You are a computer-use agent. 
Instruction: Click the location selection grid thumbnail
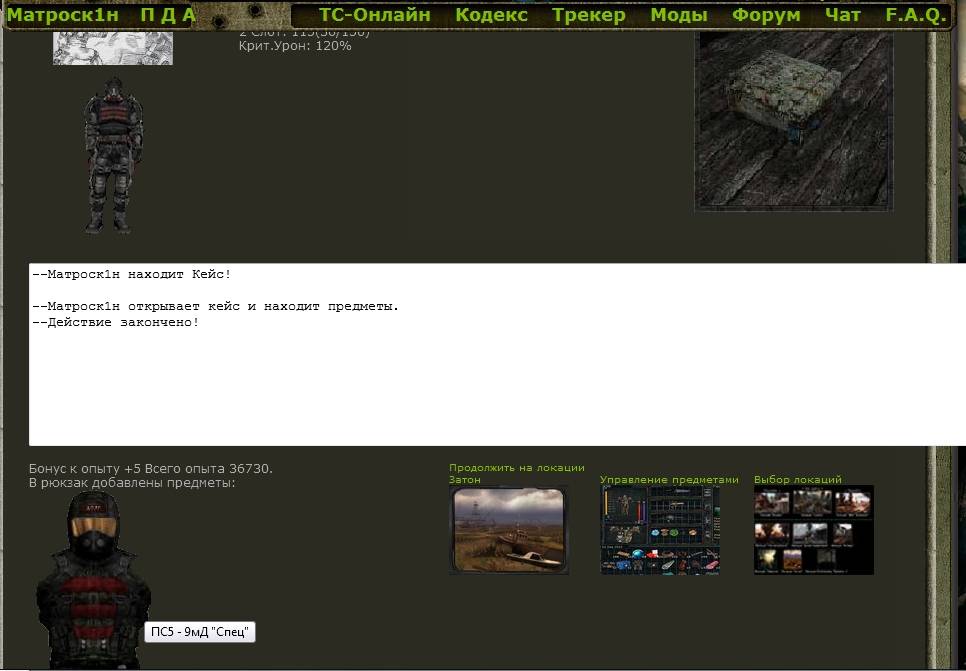click(x=814, y=531)
